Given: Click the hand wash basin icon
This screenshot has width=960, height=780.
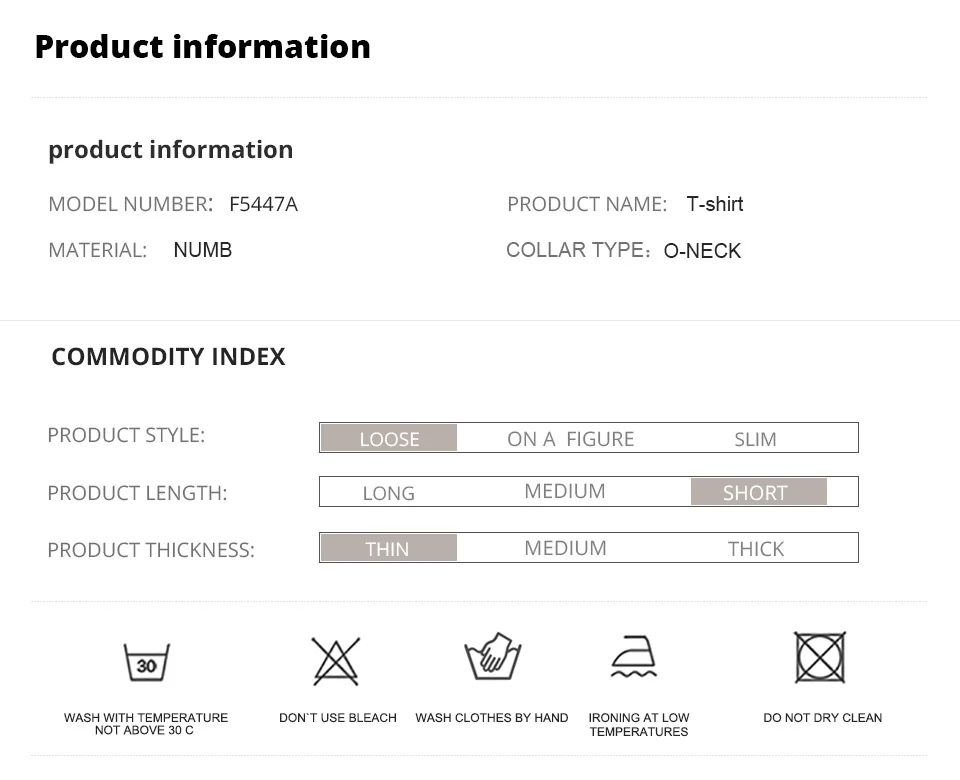Looking at the screenshot, I should click(492, 656).
